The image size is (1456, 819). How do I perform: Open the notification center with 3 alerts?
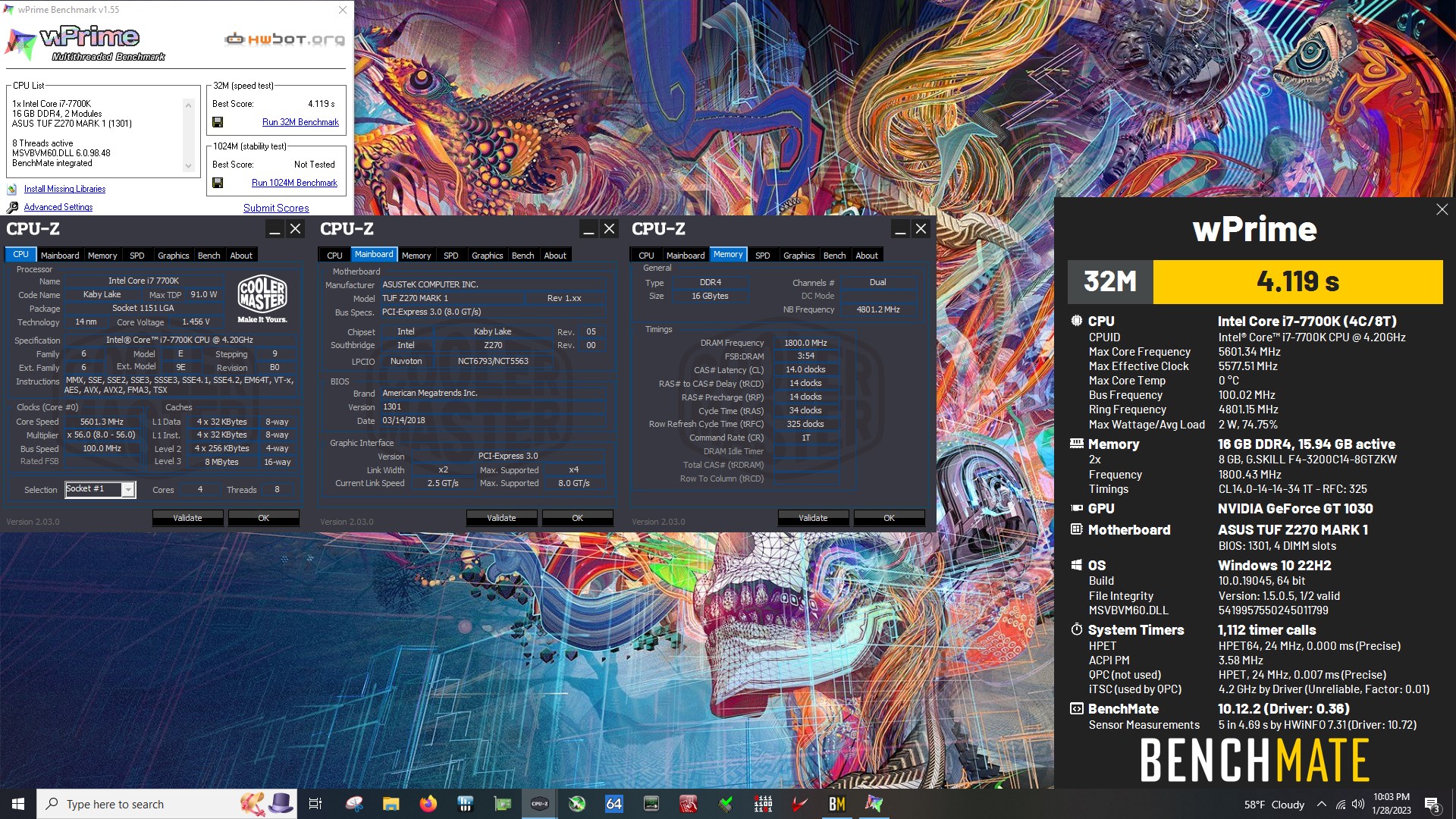point(1432,805)
